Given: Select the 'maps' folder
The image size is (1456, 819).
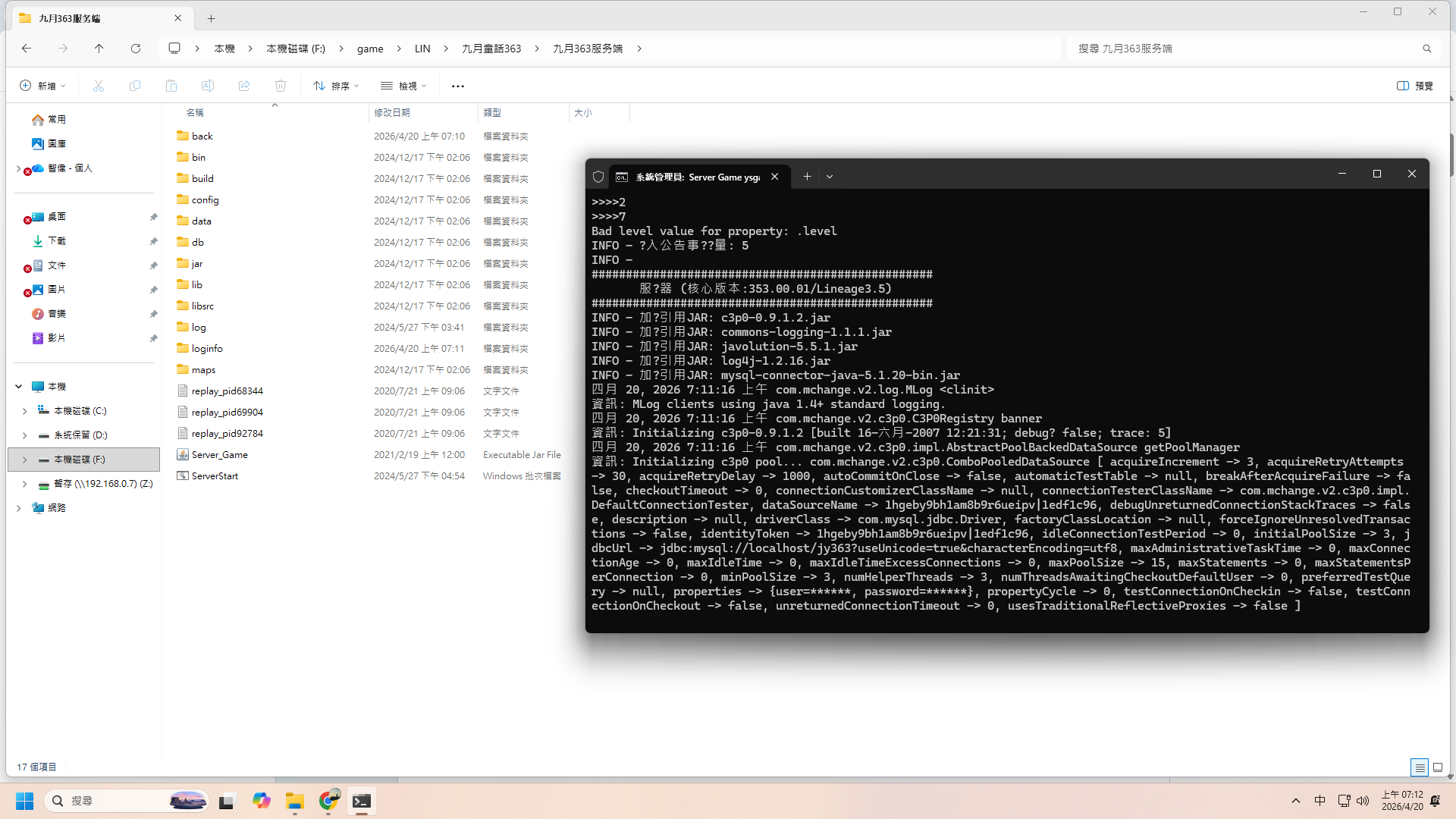Looking at the screenshot, I should (203, 370).
